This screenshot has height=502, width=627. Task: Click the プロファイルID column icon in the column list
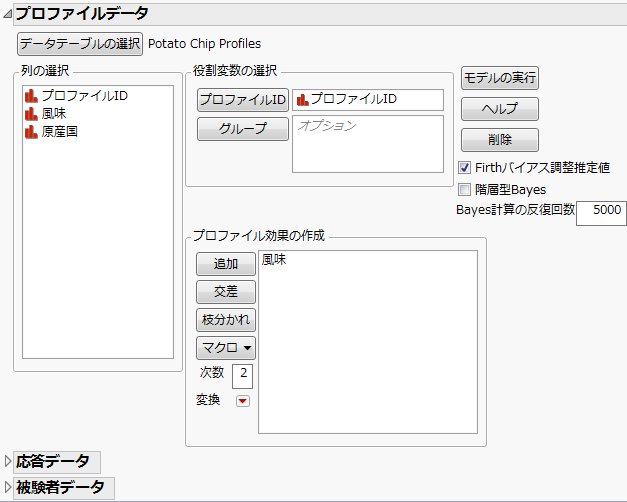tap(30, 96)
